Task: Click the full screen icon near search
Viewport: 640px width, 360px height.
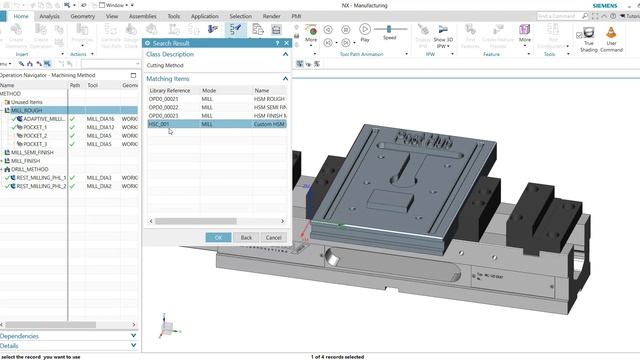Action: click(595, 16)
